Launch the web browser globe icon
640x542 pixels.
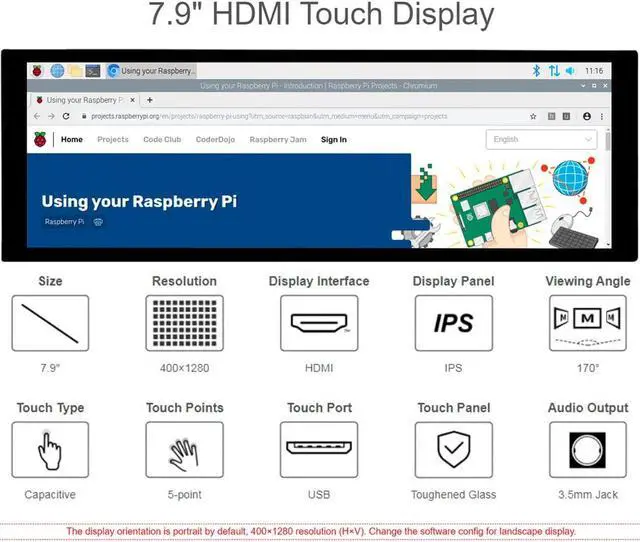coord(57,71)
